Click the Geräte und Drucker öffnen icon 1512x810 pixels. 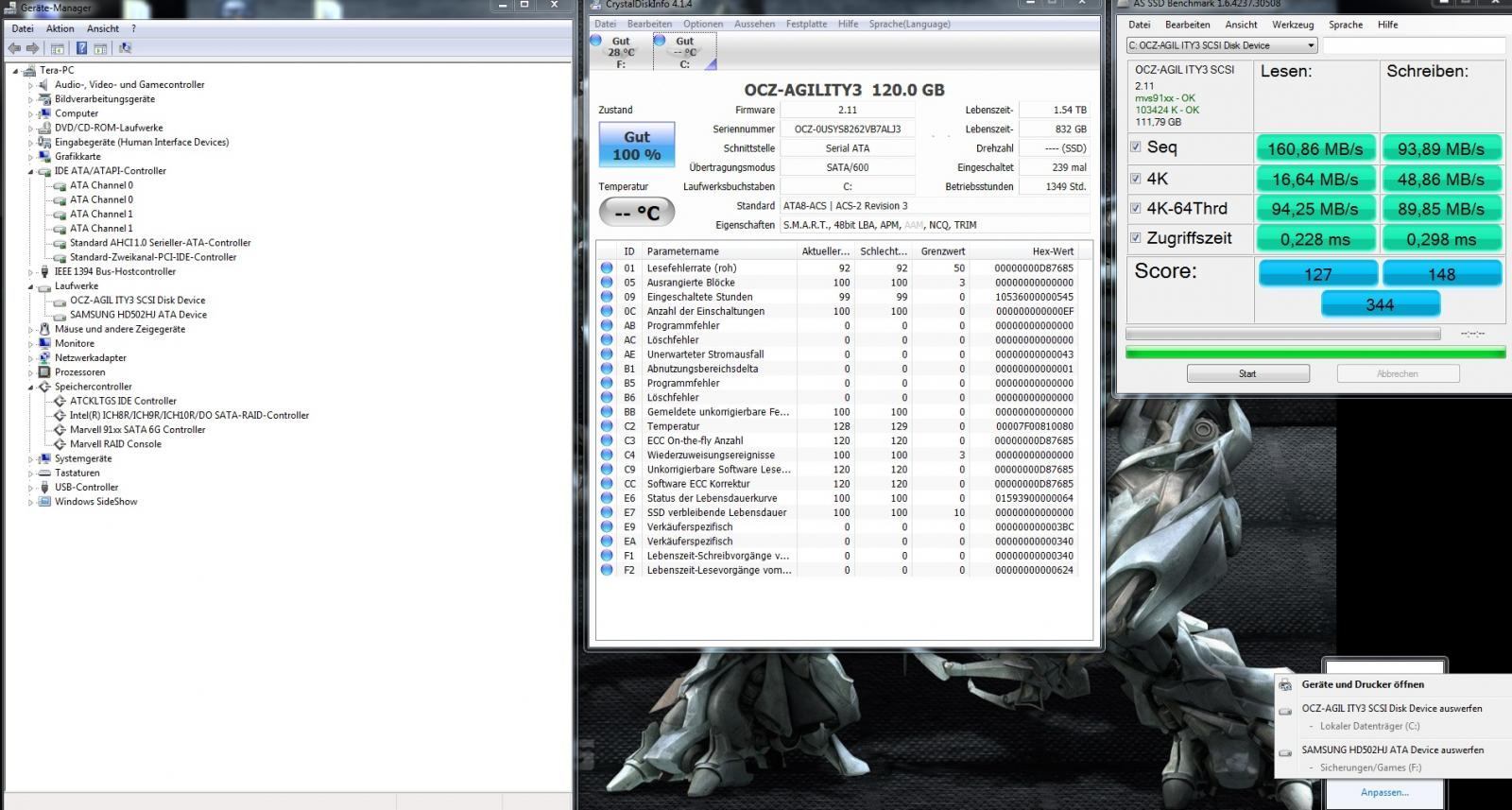pyautogui.click(x=1285, y=684)
